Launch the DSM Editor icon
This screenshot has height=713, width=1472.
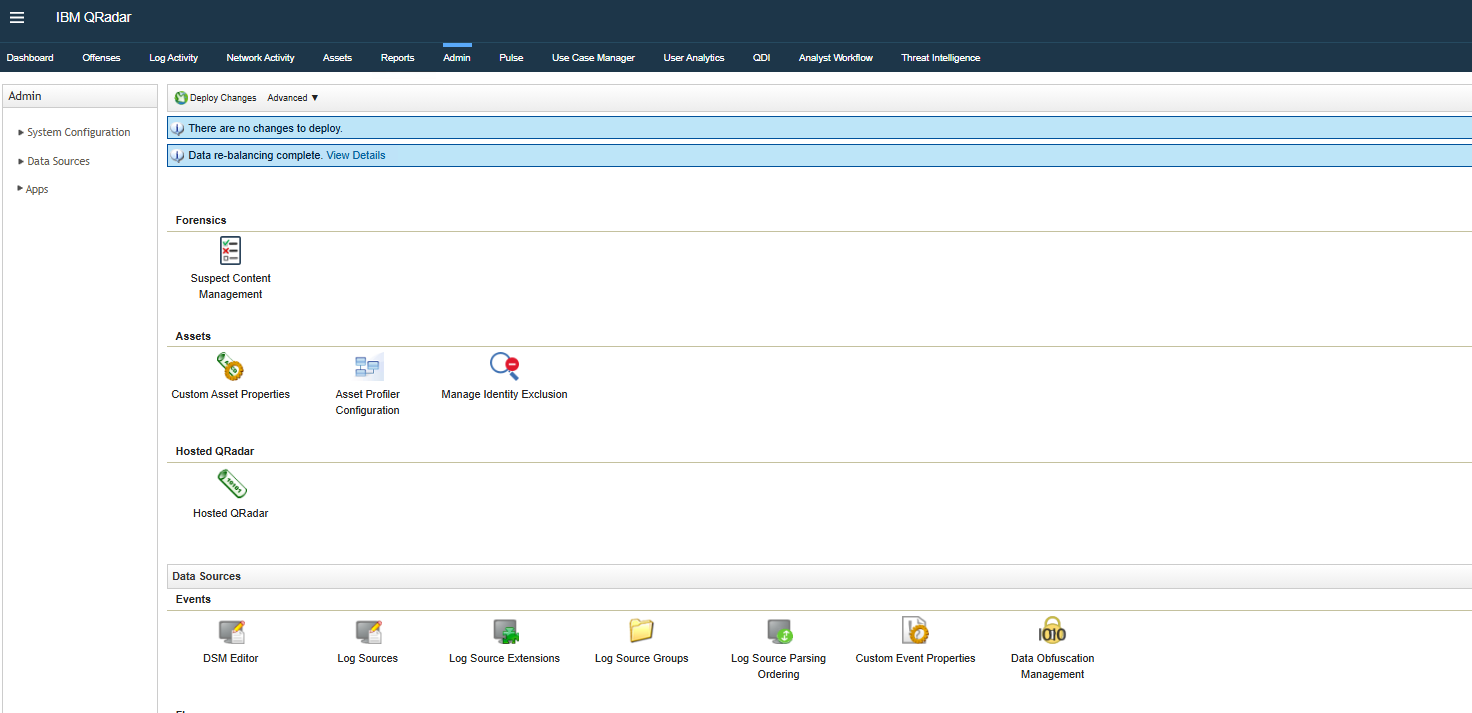(231, 631)
